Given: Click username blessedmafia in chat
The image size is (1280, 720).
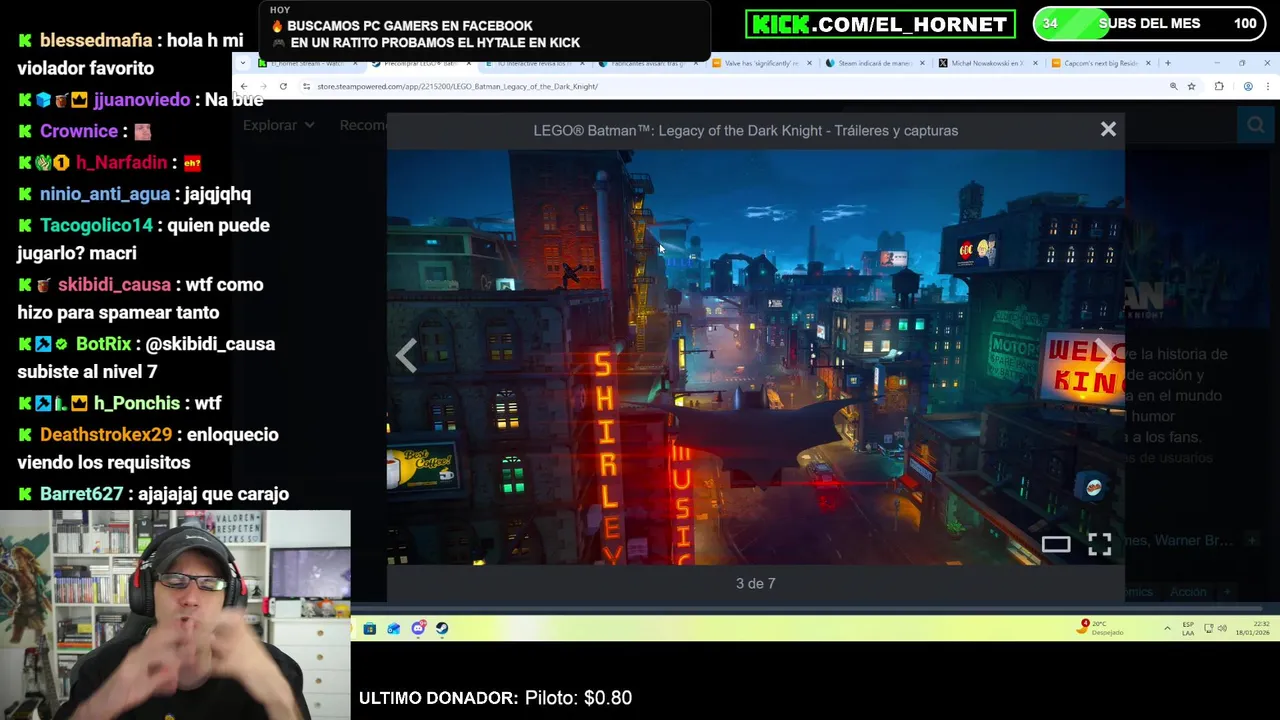Looking at the screenshot, I should point(96,40).
